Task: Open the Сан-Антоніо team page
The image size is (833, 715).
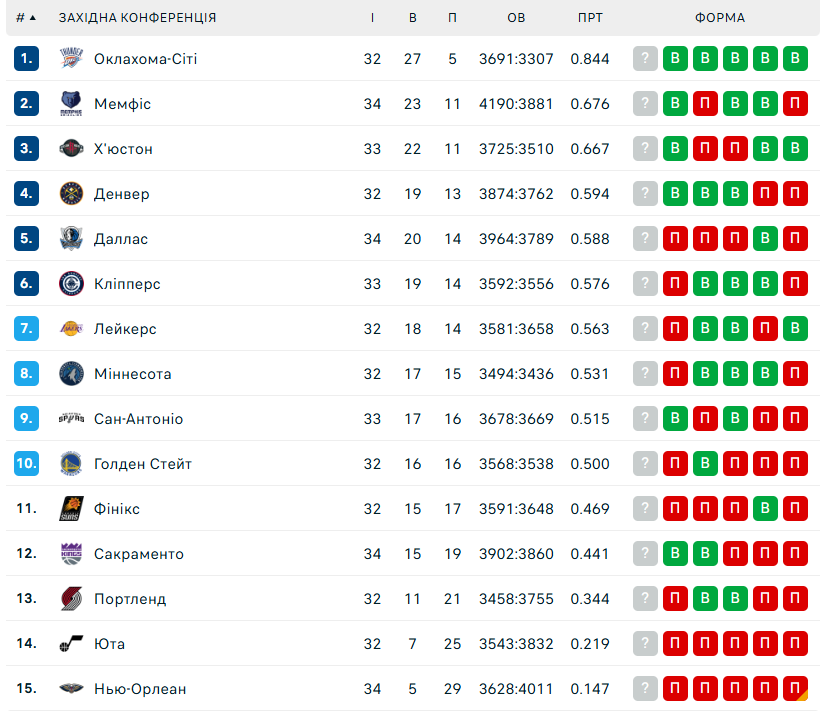Action: (139, 419)
